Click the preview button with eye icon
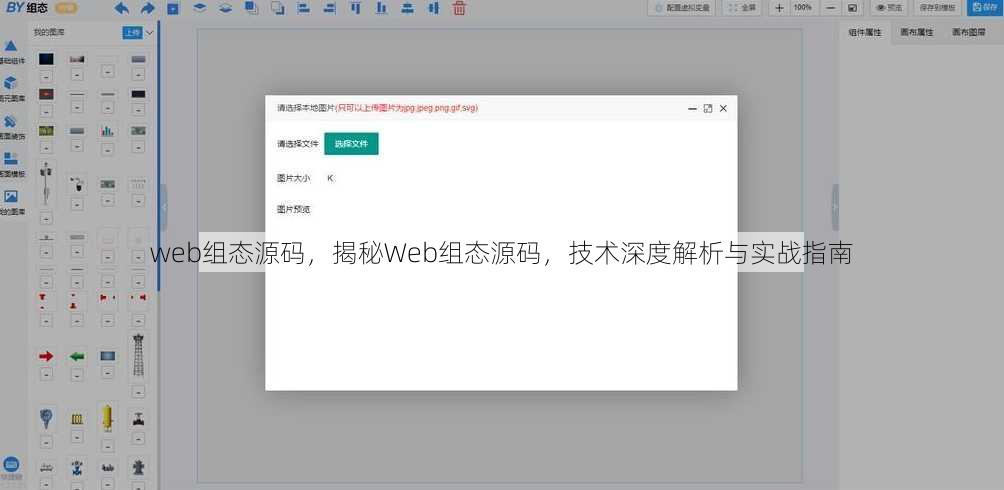 click(x=889, y=8)
